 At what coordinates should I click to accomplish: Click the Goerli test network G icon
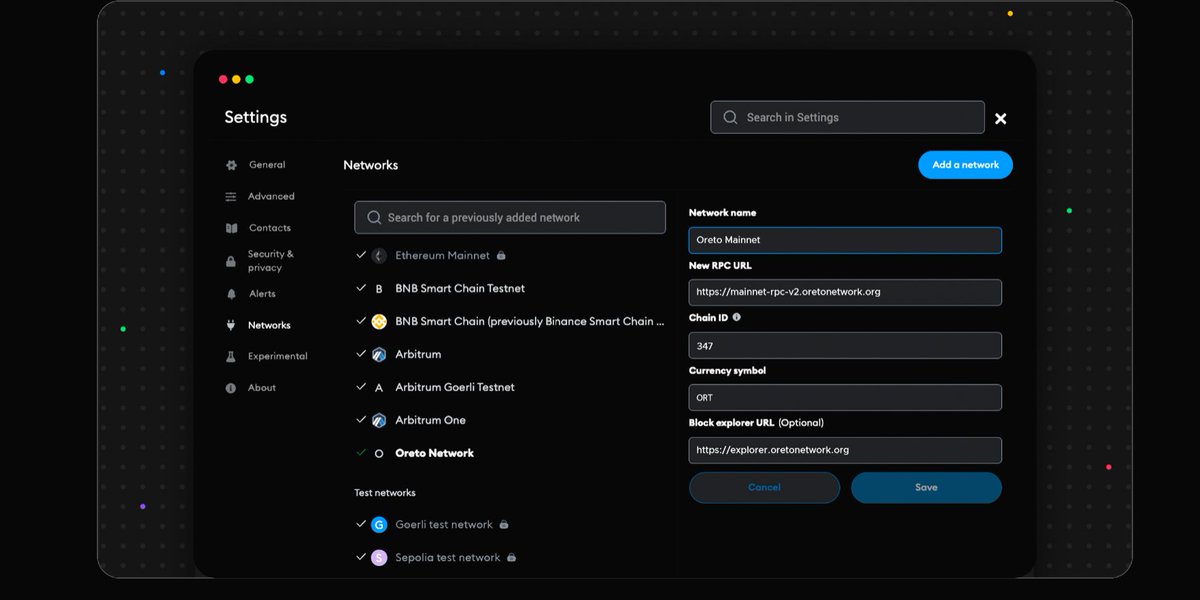click(379, 525)
